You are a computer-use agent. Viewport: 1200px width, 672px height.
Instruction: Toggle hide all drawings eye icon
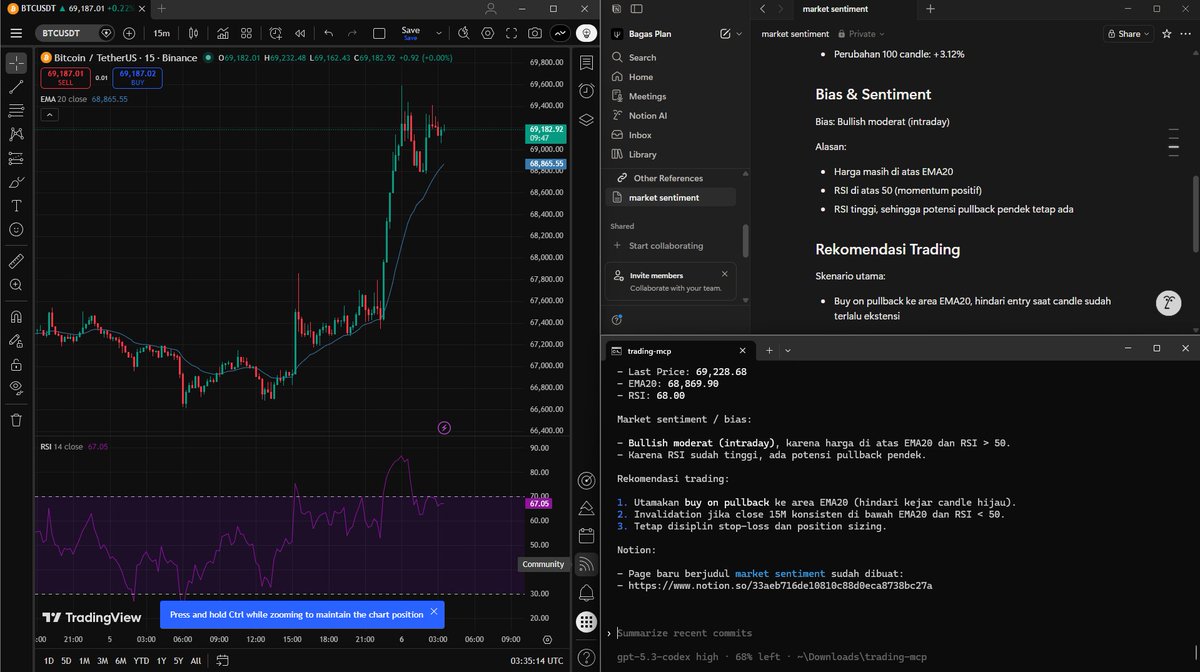click(x=16, y=388)
